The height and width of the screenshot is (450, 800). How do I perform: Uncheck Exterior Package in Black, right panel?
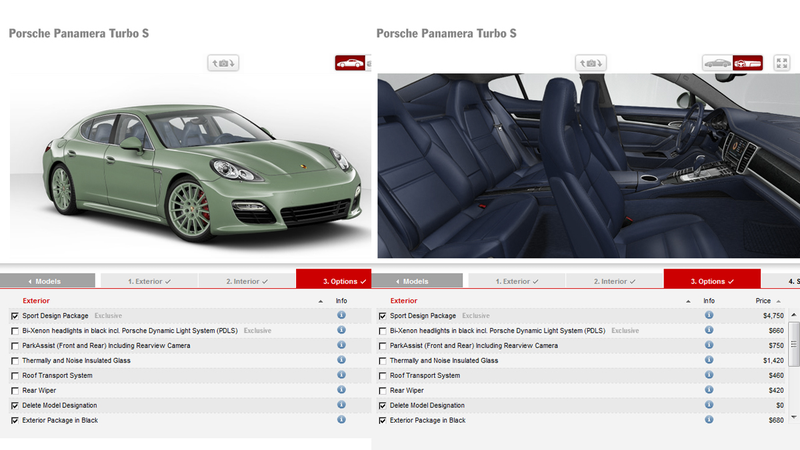point(383,420)
